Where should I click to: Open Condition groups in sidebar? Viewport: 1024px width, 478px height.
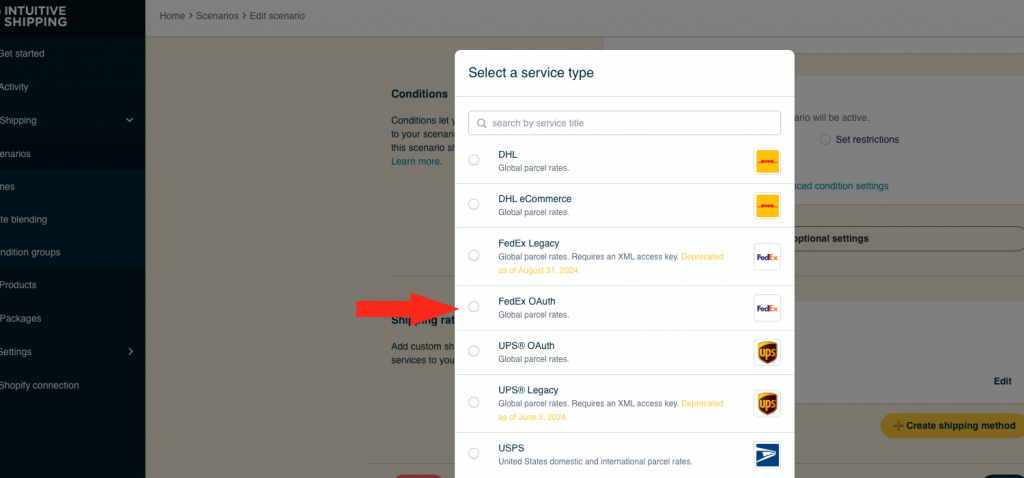point(30,252)
